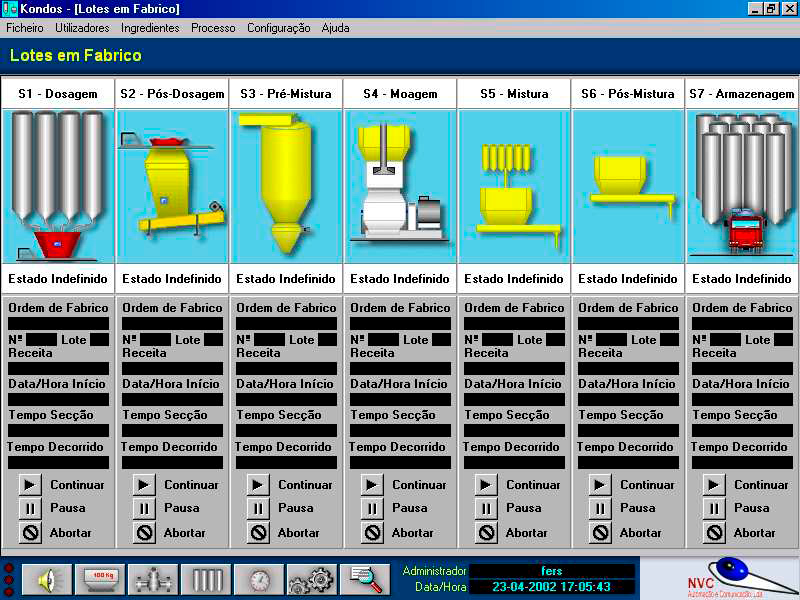Select the S2 - Pós-Dosagem machine image
Screen dimensions: 800x600
coord(172,186)
